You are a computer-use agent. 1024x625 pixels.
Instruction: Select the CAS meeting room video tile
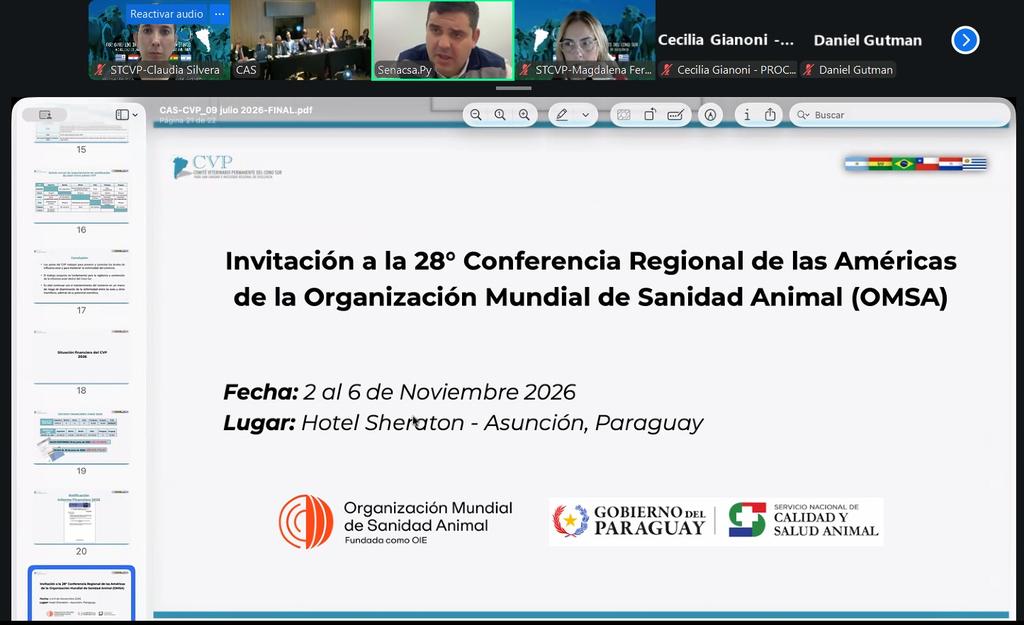[301, 40]
